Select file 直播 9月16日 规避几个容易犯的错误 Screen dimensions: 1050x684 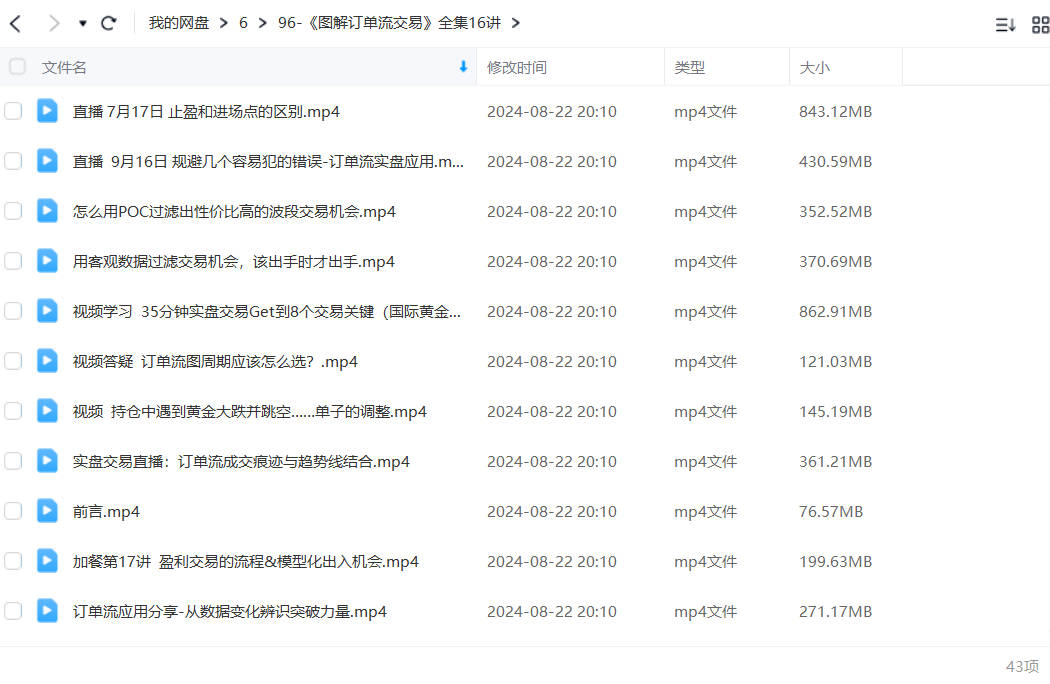pos(268,161)
